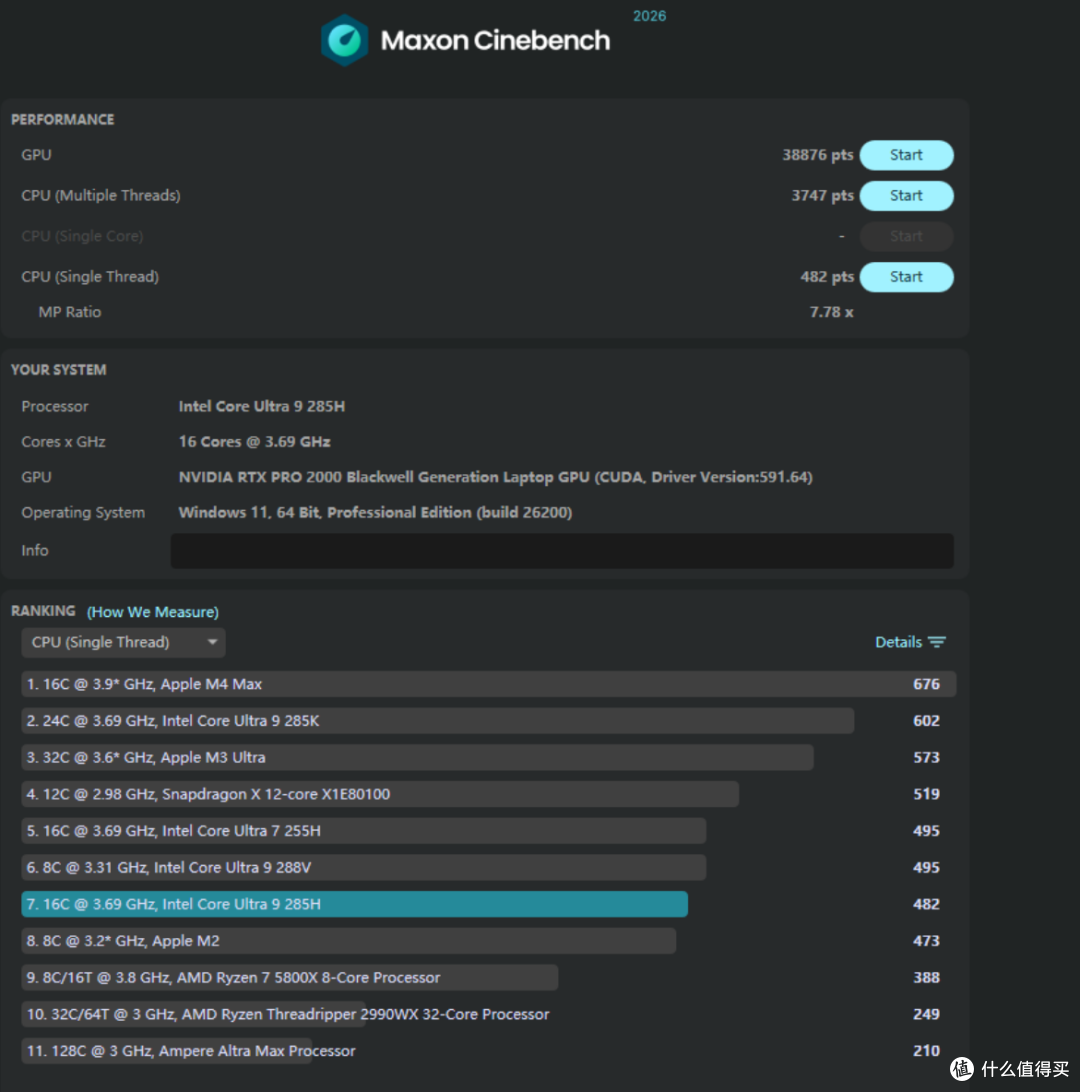The width and height of the screenshot is (1080, 1092).
Task: Click the single-thread score 482 pts
Action: point(827,276)
